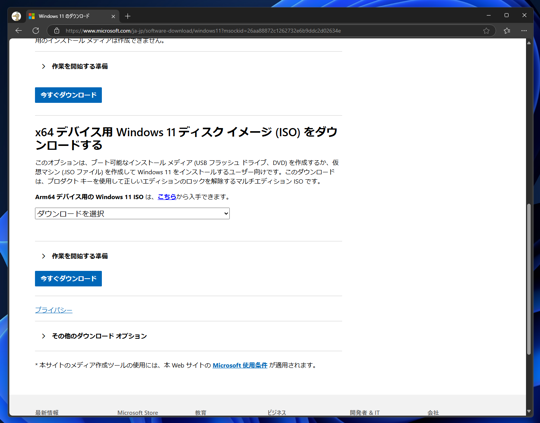Maximize the browser window

[x=506, y=16]
